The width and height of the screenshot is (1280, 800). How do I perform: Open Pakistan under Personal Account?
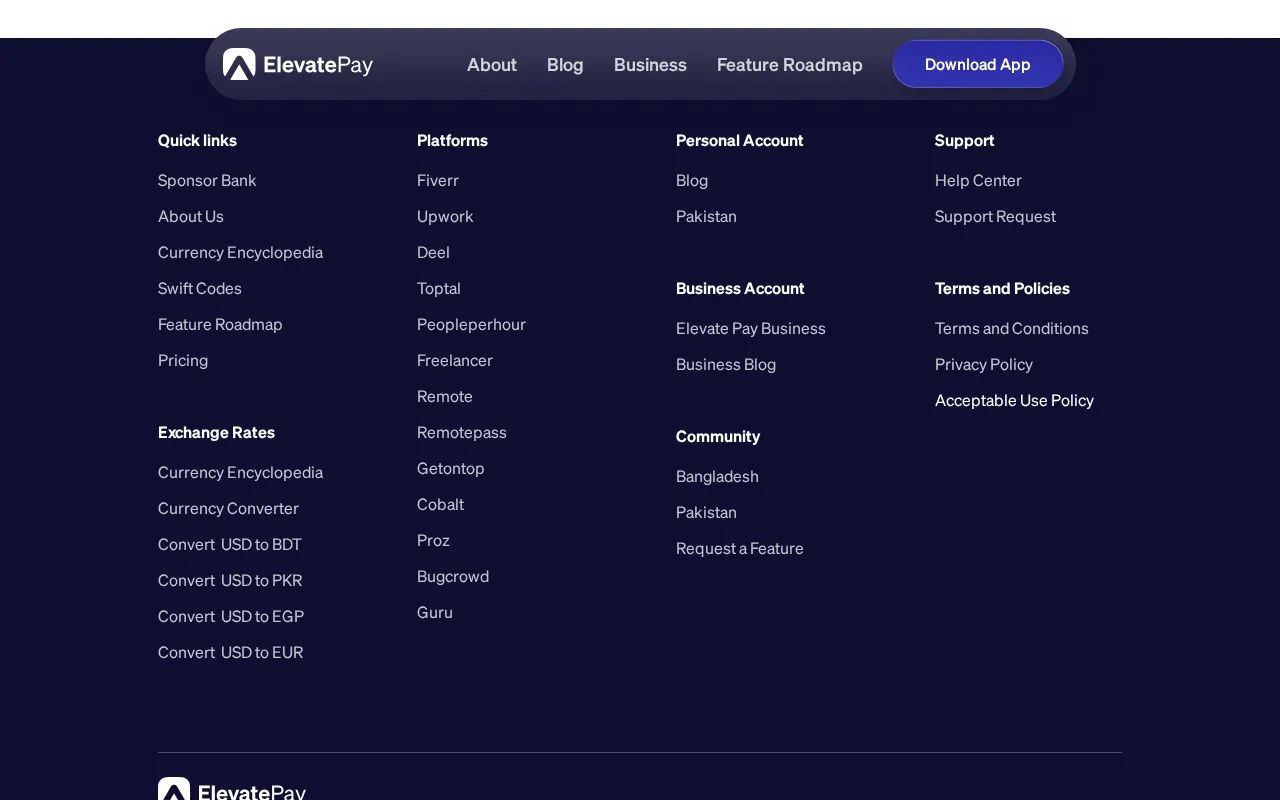[x=706, y=216]
